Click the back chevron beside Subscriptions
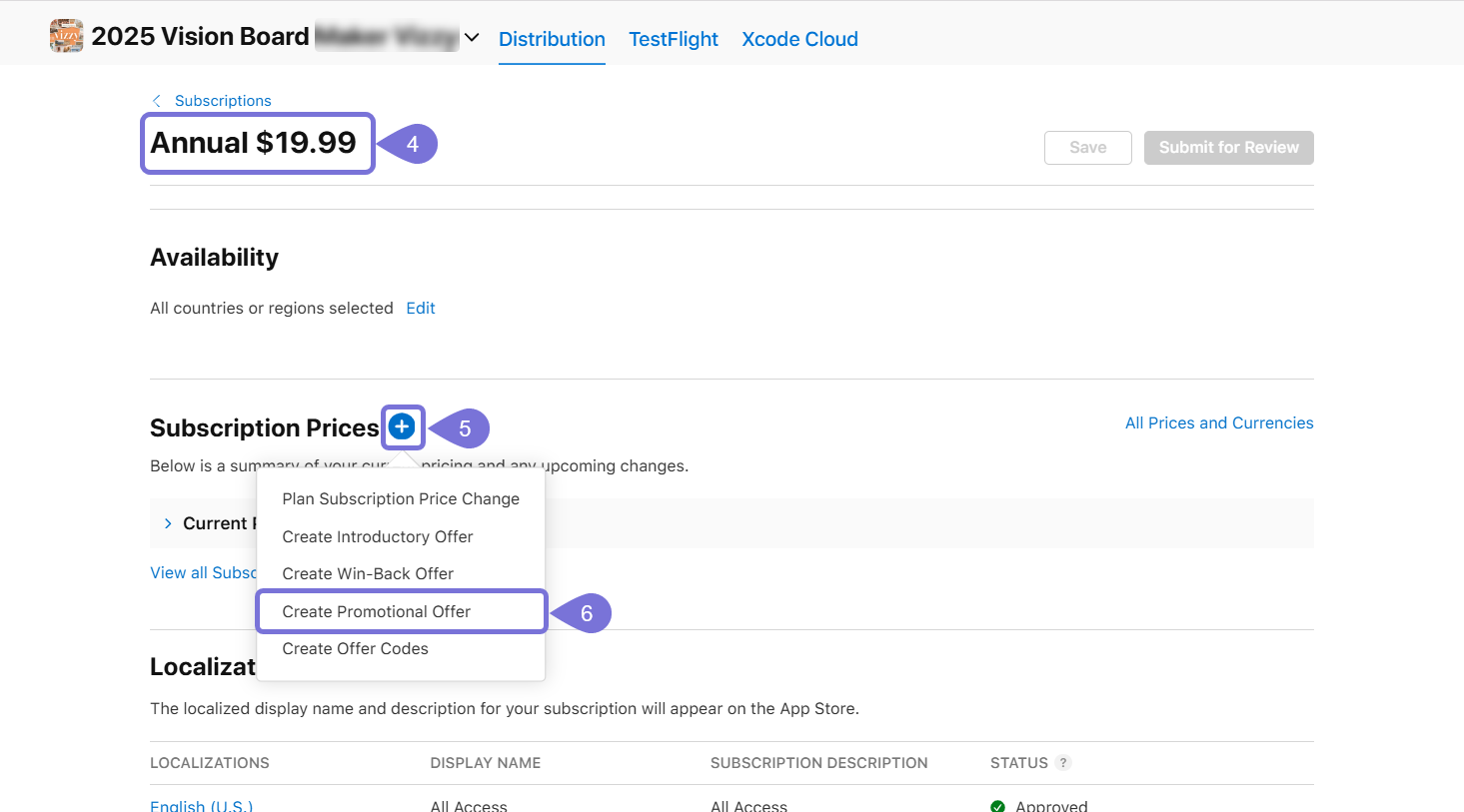This screenshot has width=1464, height=812. (x=156, y=100)
